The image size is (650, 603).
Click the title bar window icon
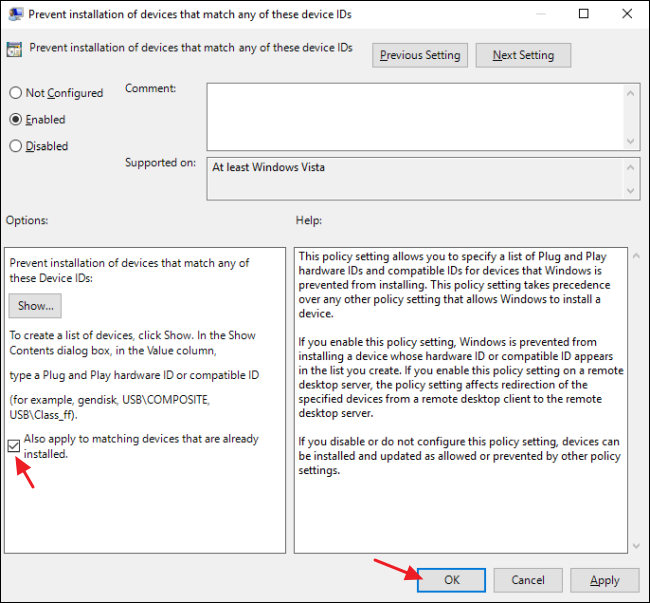pyautogui.click(x=15, y=14)
